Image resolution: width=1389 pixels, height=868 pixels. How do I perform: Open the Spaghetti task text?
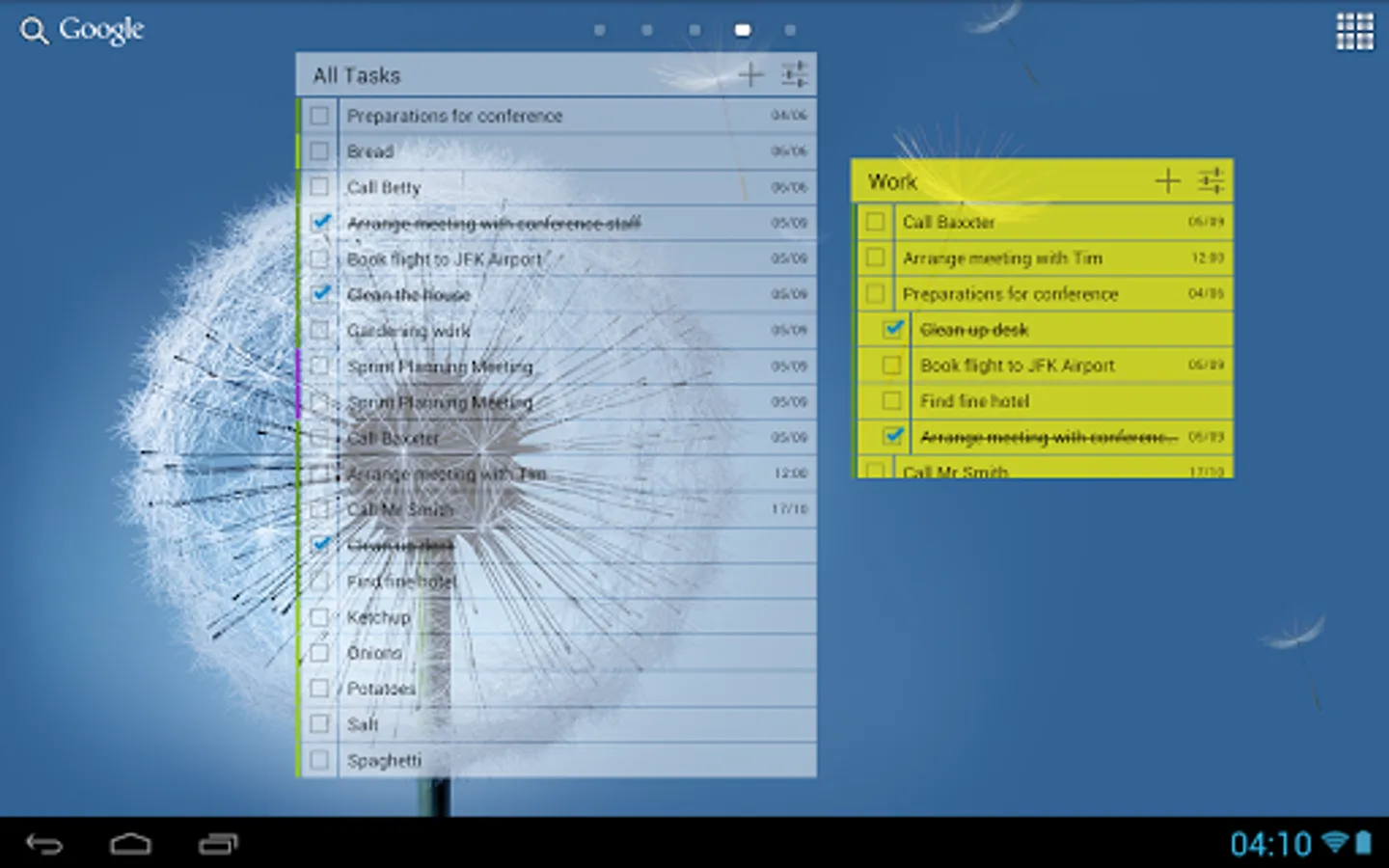coord(384,761)
